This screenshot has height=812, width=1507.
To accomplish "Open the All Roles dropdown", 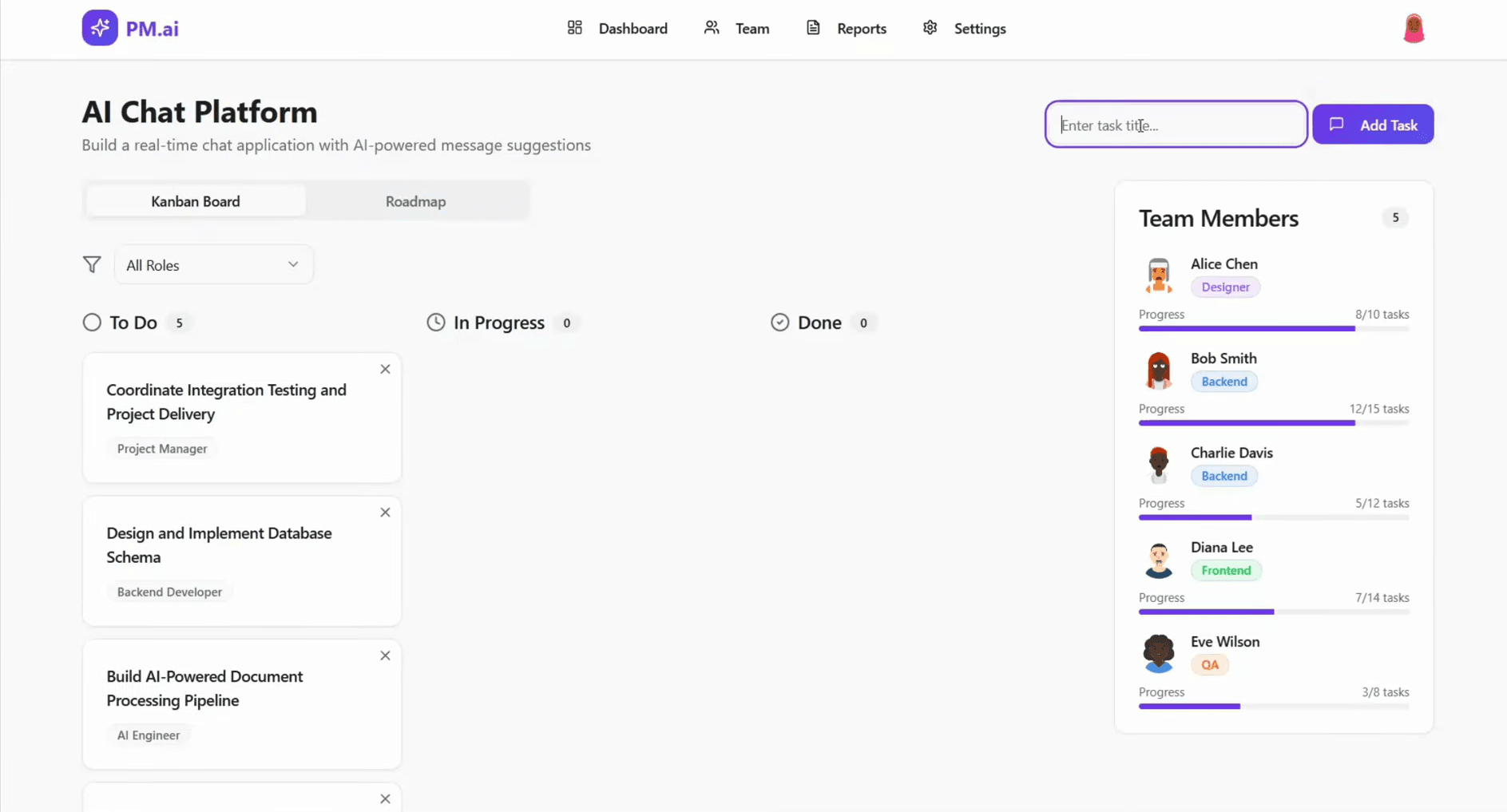I will (x=214, y=264).
